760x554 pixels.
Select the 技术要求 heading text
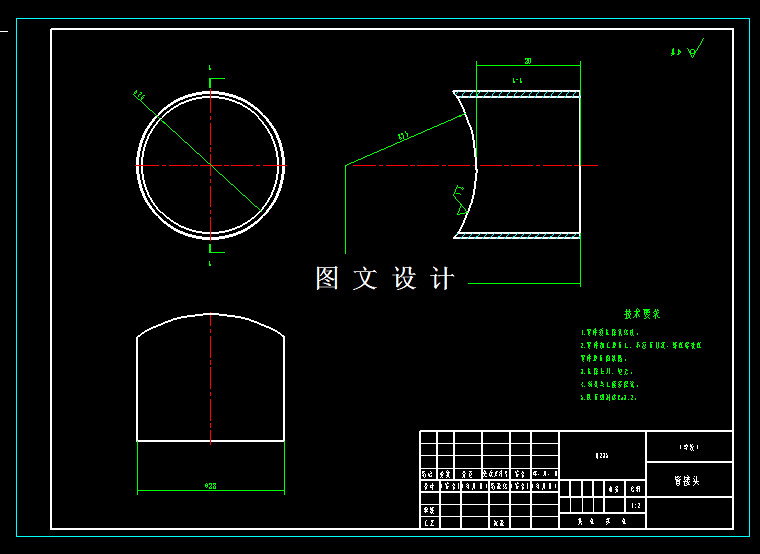point(642,314)
